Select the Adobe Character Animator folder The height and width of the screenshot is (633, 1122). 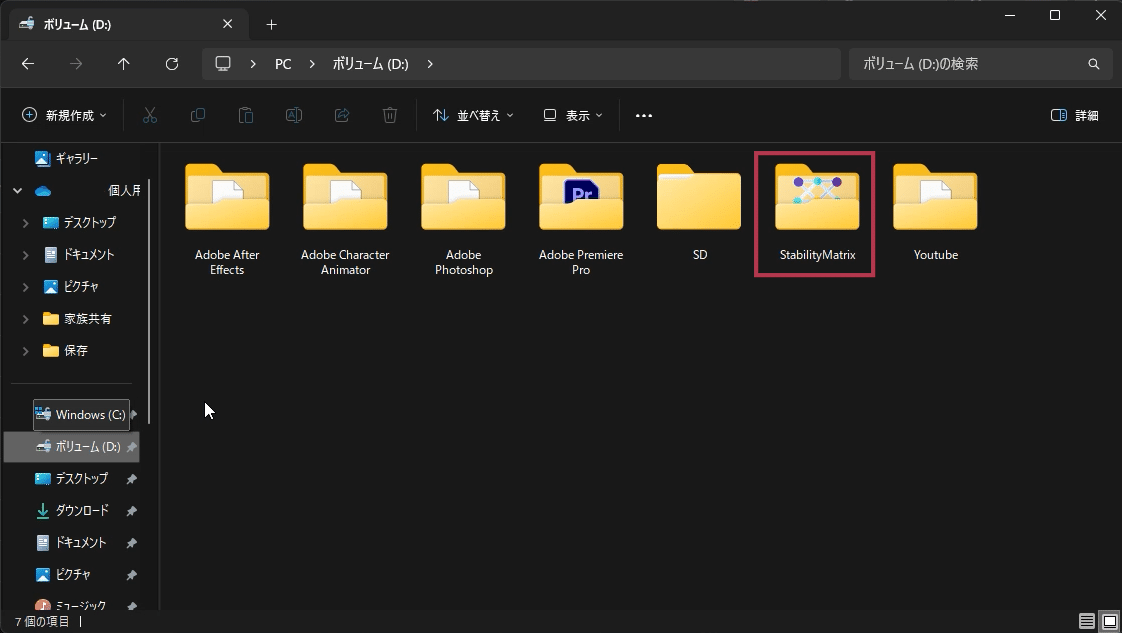click(x=345, y=220)
